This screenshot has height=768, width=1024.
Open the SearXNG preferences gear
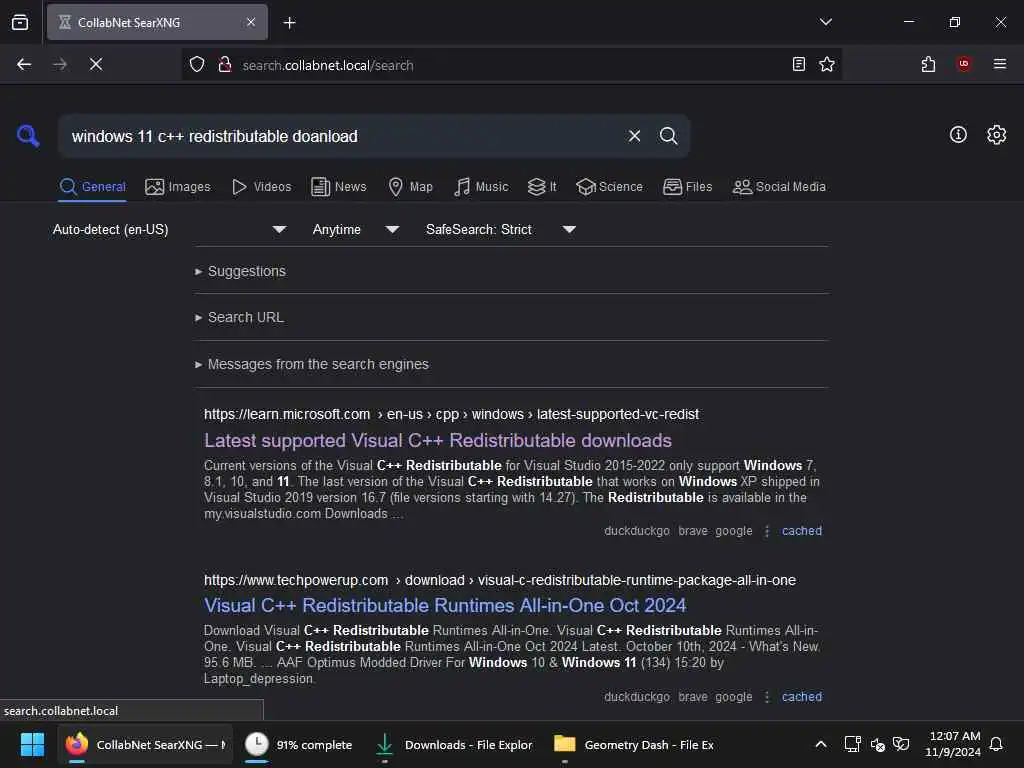point(996,135)
